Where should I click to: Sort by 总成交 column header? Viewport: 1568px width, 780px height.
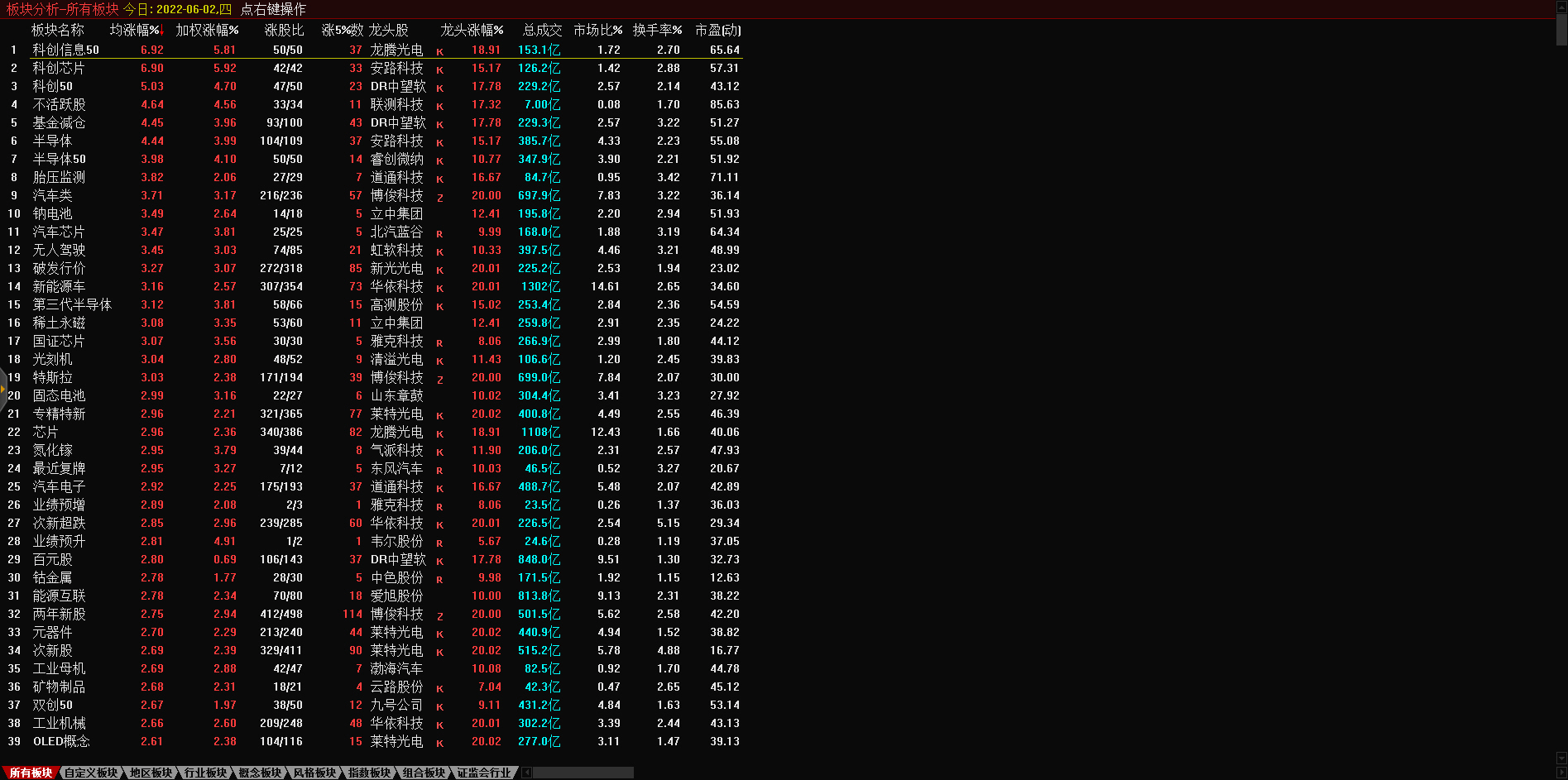[542, 30]
